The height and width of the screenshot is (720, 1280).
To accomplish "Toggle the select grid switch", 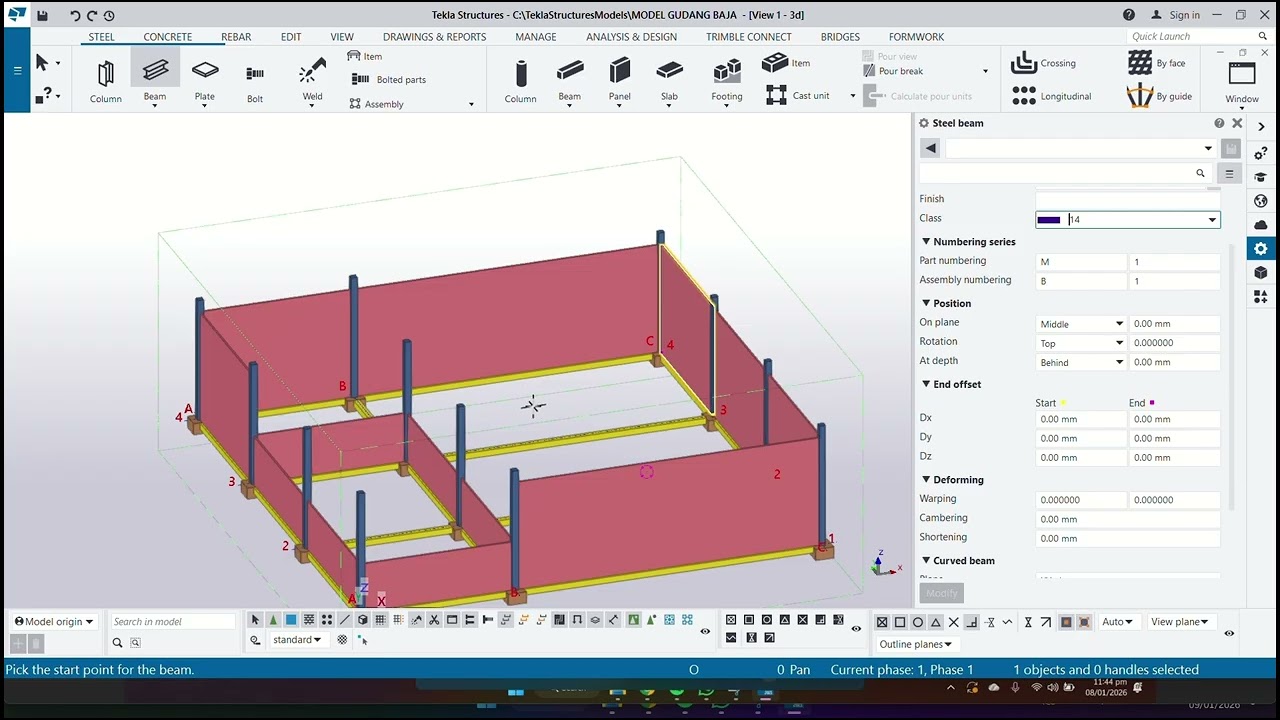I will (381, 620).
